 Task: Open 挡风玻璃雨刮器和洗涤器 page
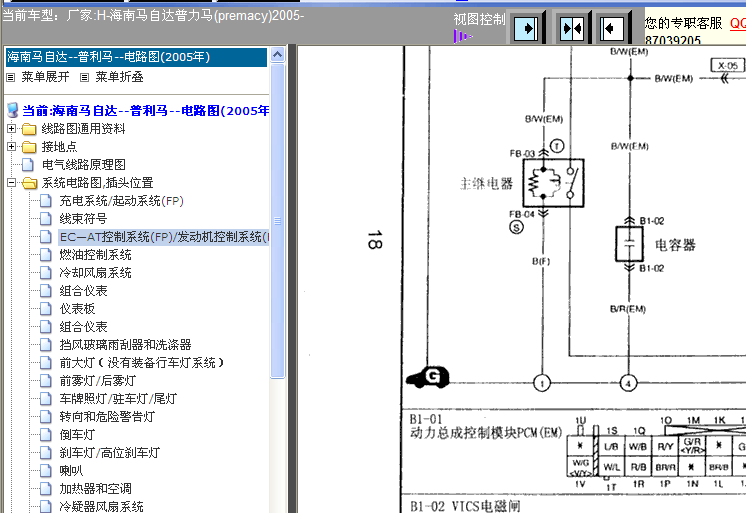(x=125, y=345)
